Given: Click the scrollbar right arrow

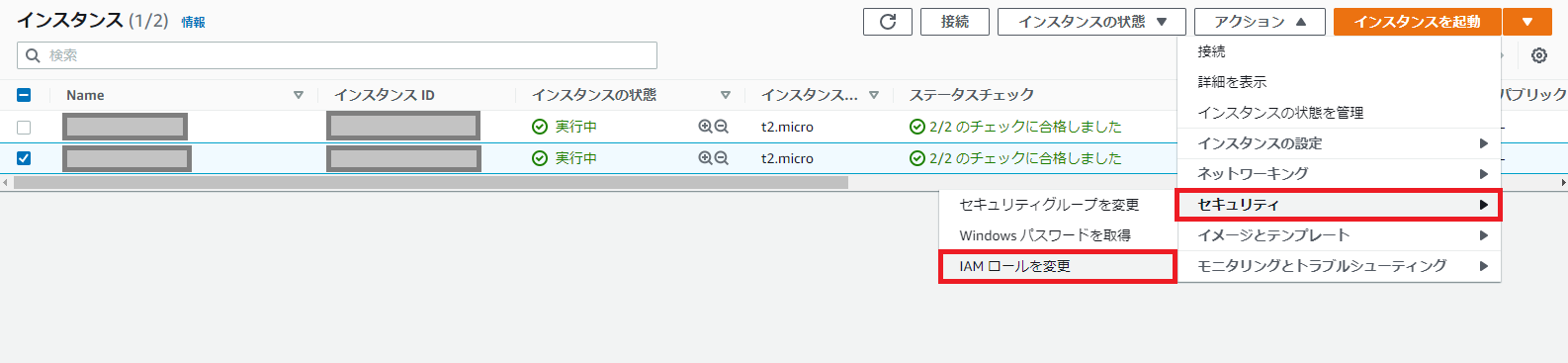Looking at the screenshot, I should pyautogui.click(x=1563, y=182).
